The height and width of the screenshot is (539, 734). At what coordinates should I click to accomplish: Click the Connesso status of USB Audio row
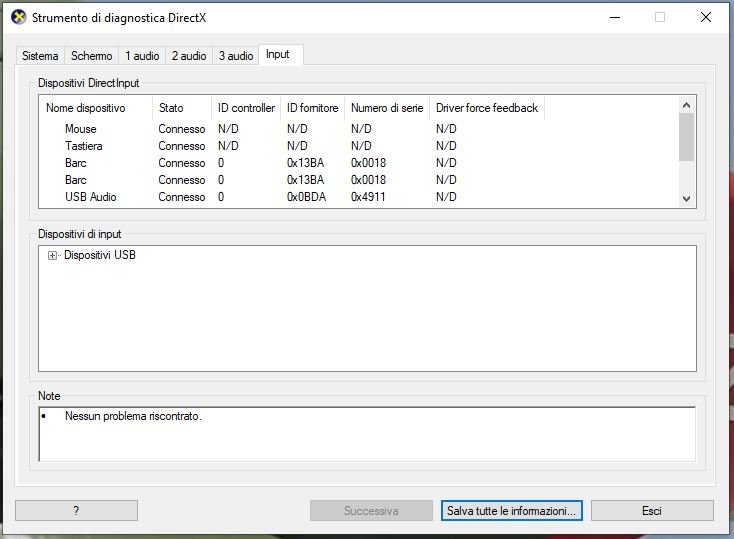coord(182,197)
